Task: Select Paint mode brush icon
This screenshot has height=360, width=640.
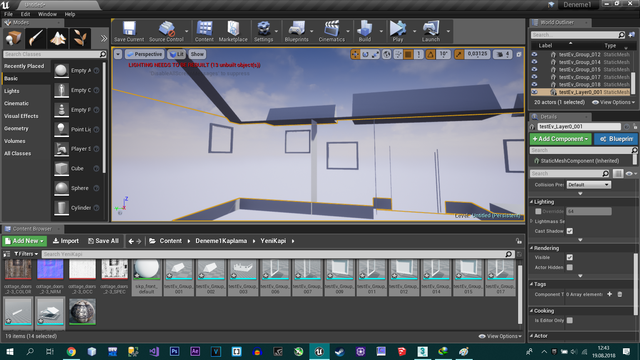Action: pyautogui.click(x=35, y=38)
